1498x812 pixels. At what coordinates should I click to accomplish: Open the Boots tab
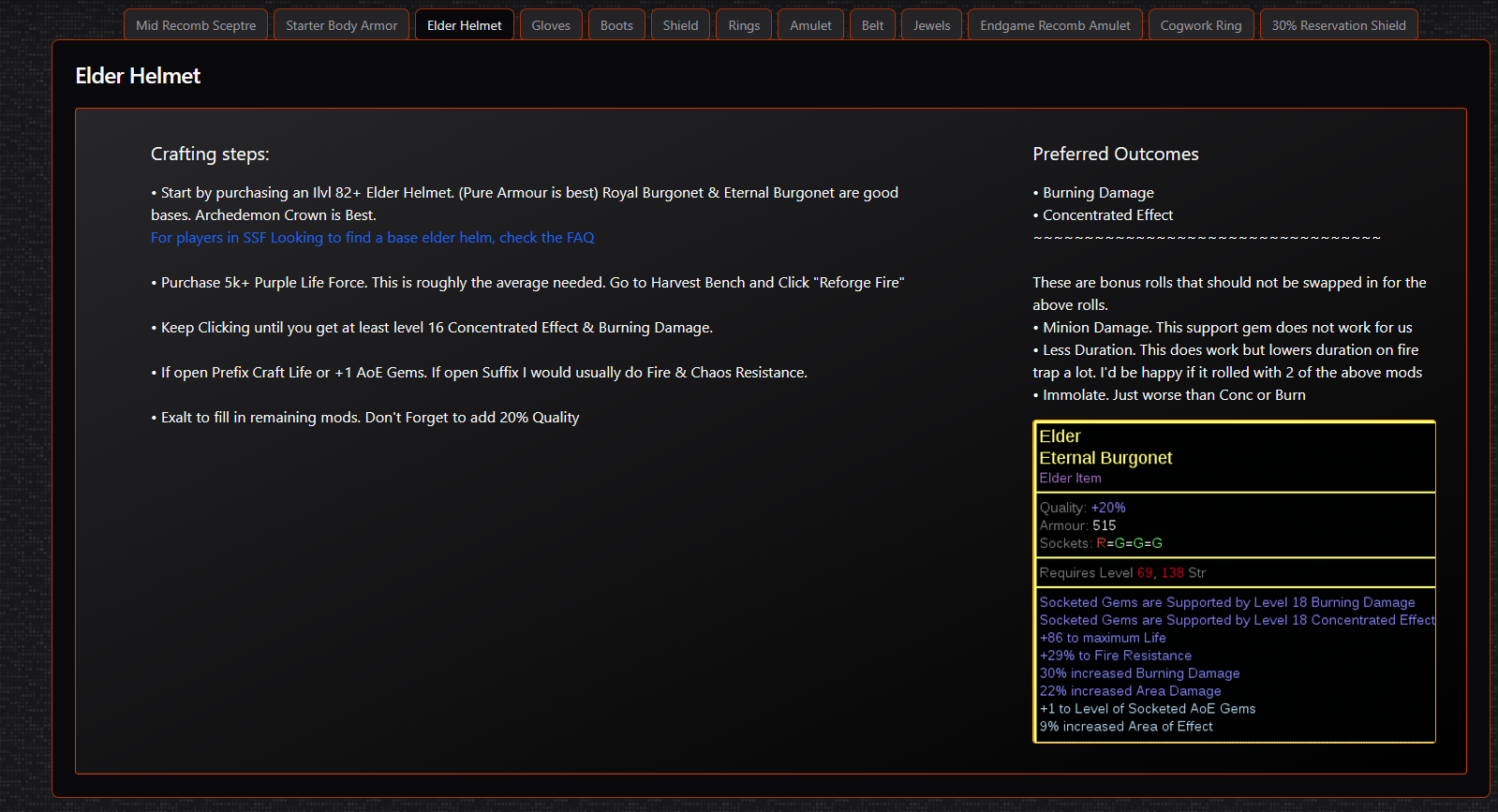coord(617,25)
